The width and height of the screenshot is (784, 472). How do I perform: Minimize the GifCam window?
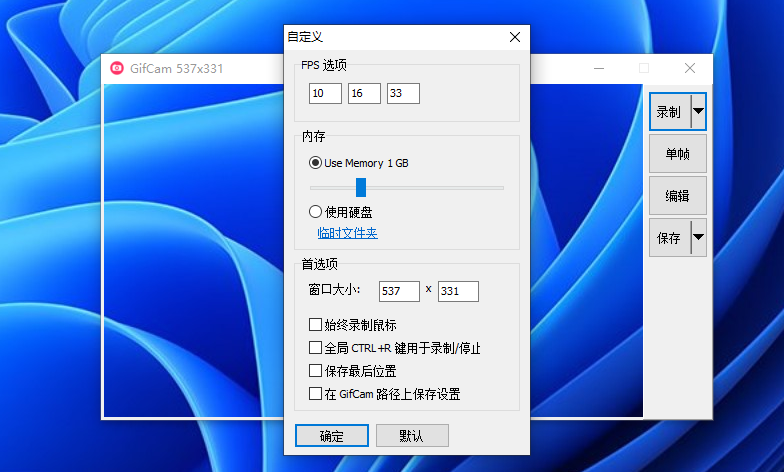[x=599, y=68]
